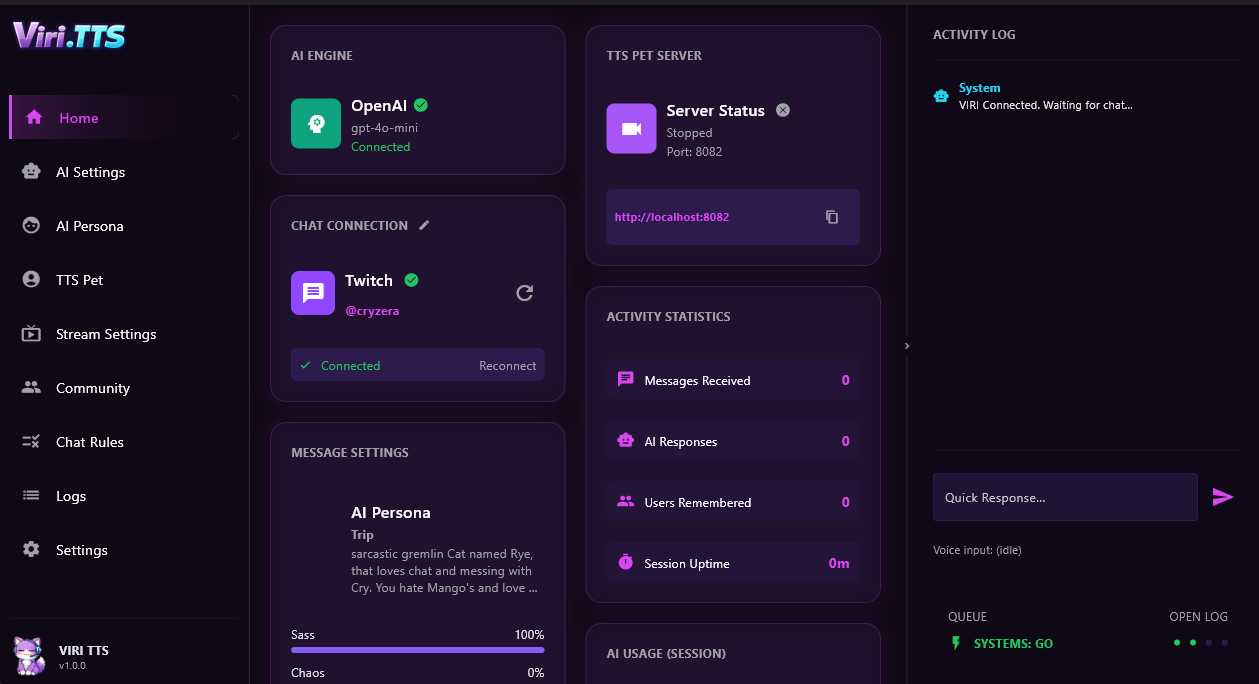Click the lightning bolt next to SYSTEMS: GO
Screen dimensions: 1259x684
[956, 643]
